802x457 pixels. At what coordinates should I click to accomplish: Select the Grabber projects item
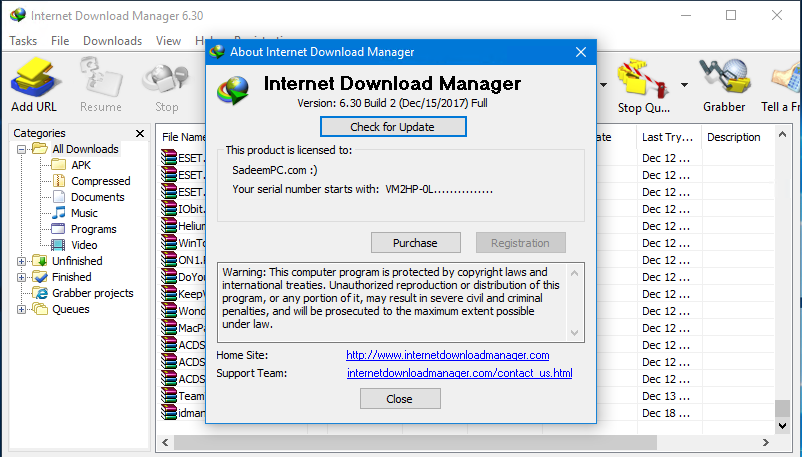(92, 293)
